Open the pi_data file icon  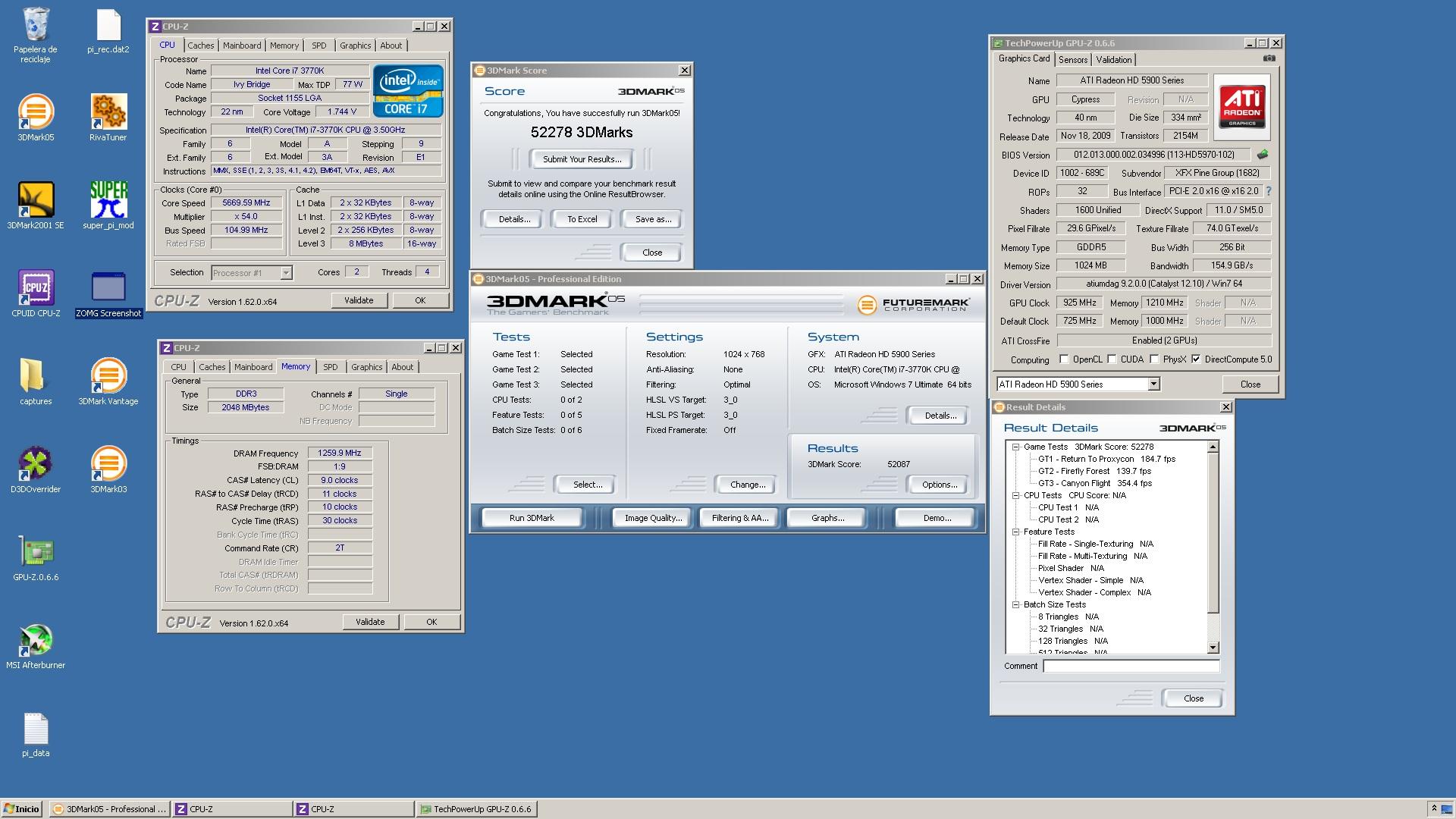point(35,733)
